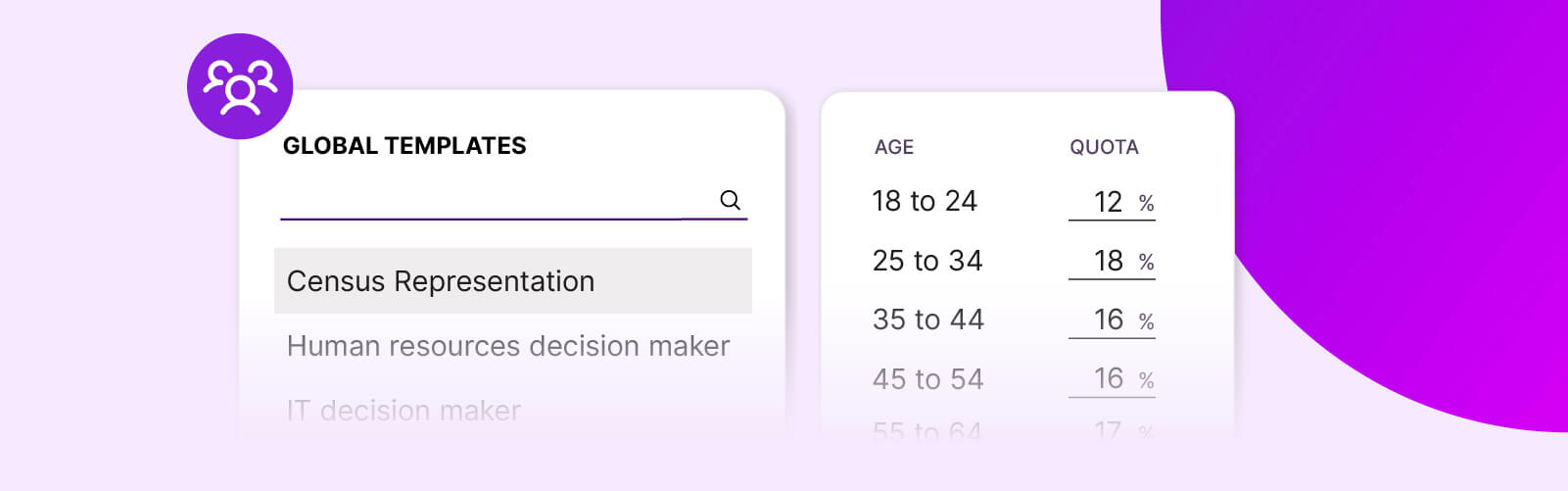Edit the 18 quota value for 25 to 34
This screenshot has width=1568, height=491.
[1108, 261]
